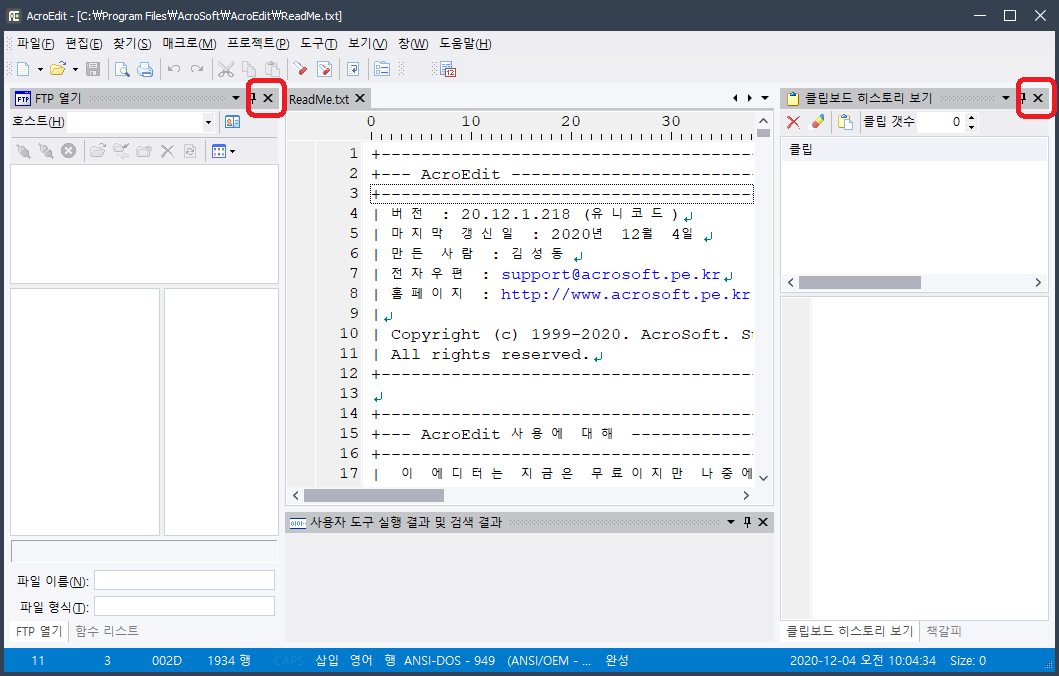
Task: Click the 클립 column header
Action: coord(914,149)
